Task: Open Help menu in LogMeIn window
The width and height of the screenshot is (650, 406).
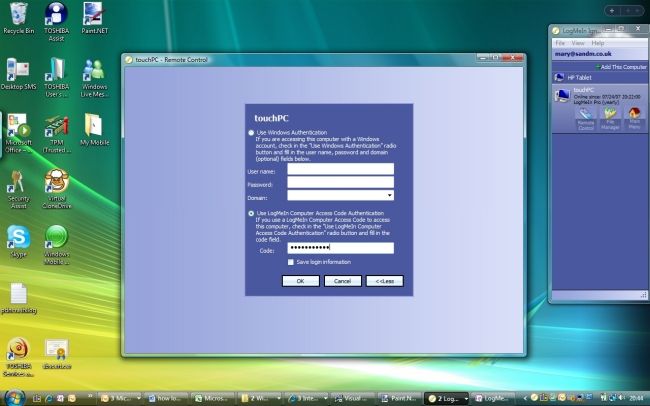Action: (x=597, y=43)
